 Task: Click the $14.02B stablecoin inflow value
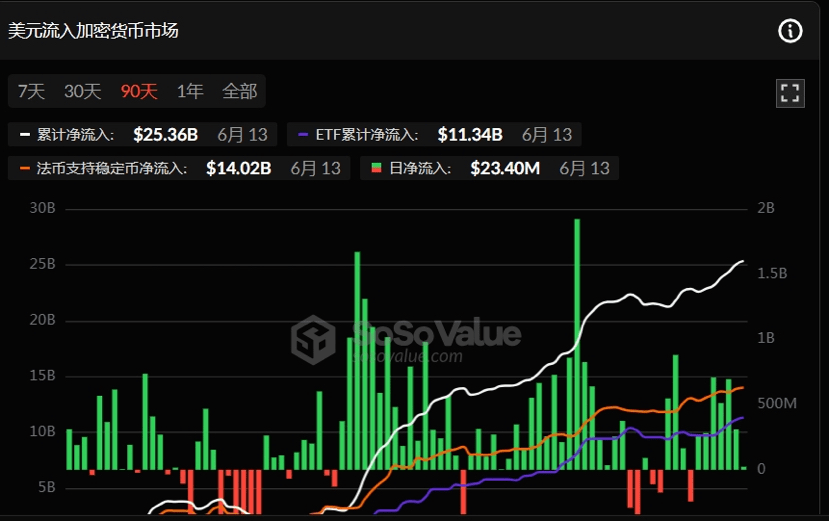coord(238,168)
